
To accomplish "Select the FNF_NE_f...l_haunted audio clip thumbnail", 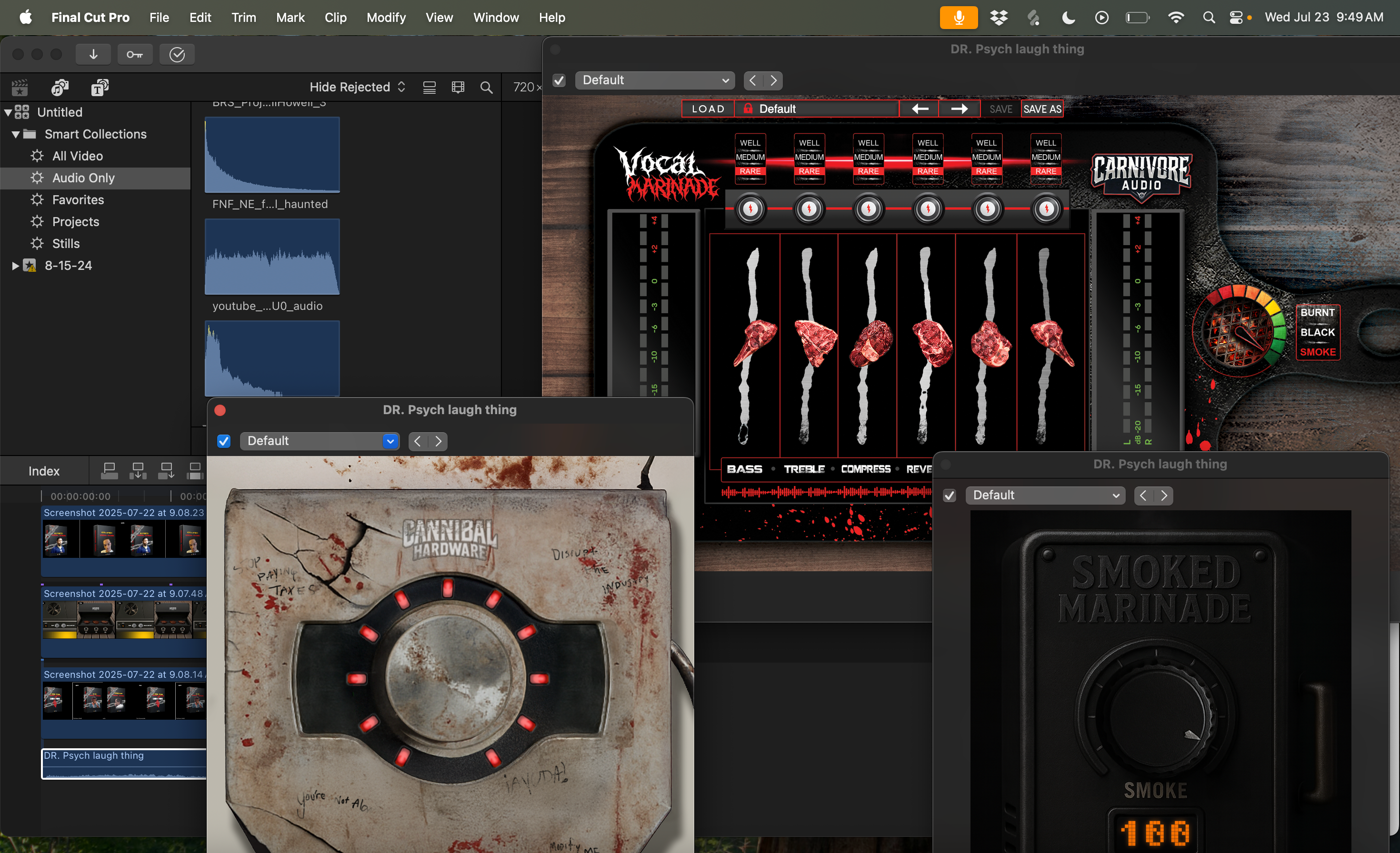I will click(x=272, y=155).
